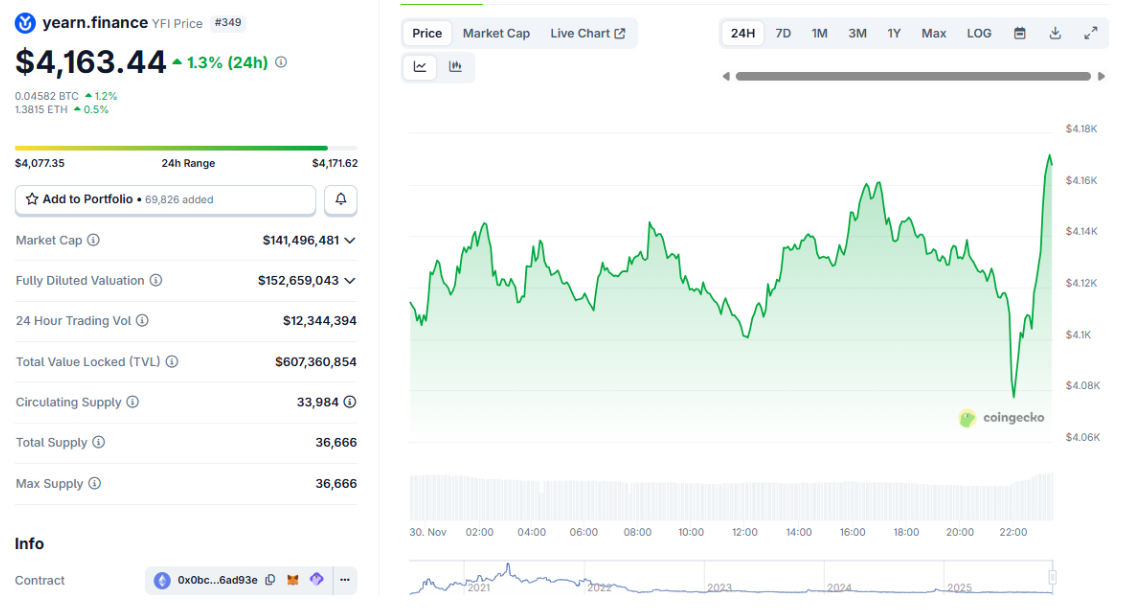
Task: Toggle the LOG scale option
Action: [x=979, y=33]
